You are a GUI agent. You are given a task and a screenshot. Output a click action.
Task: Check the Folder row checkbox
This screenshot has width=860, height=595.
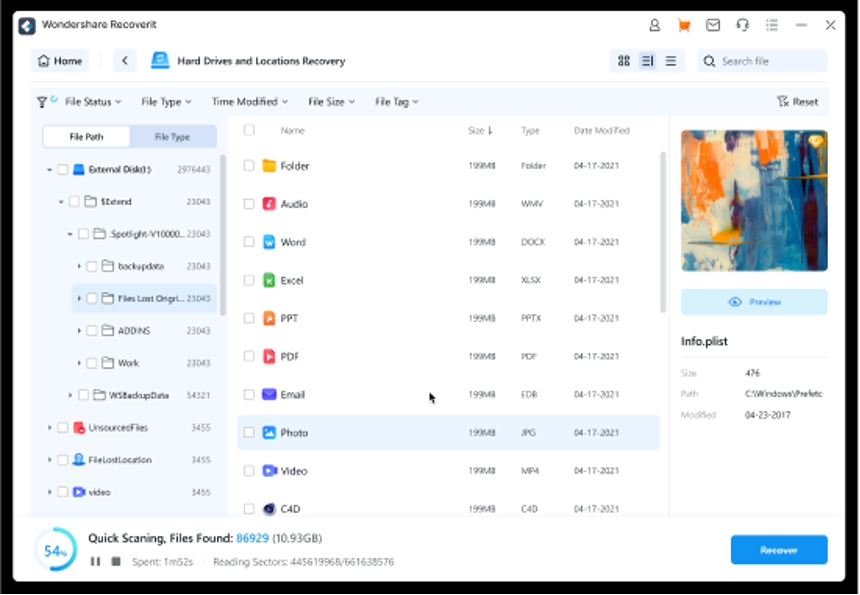click(x=249, y=166)
